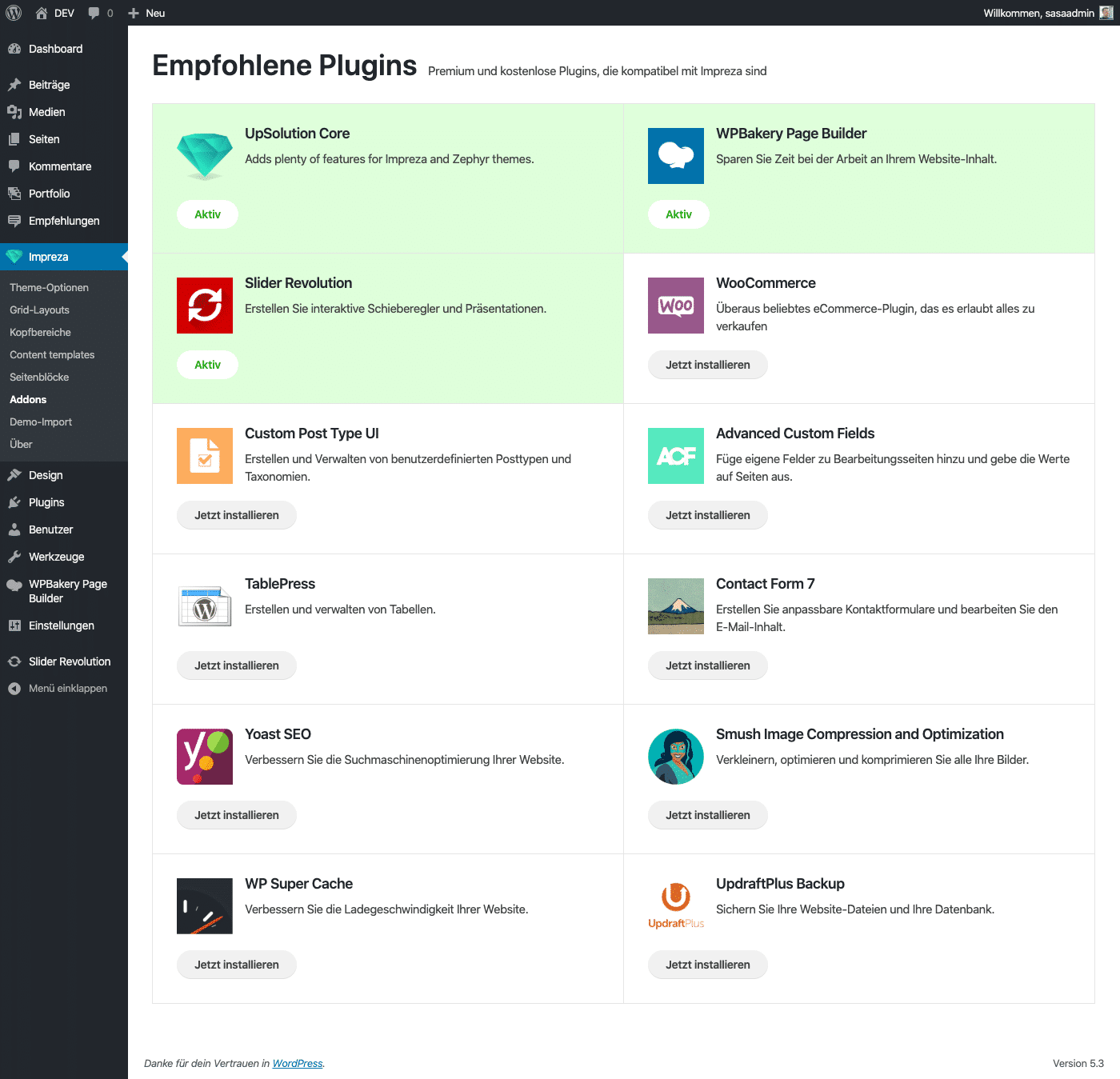Click the Benutzer user icon

point(14,530)
